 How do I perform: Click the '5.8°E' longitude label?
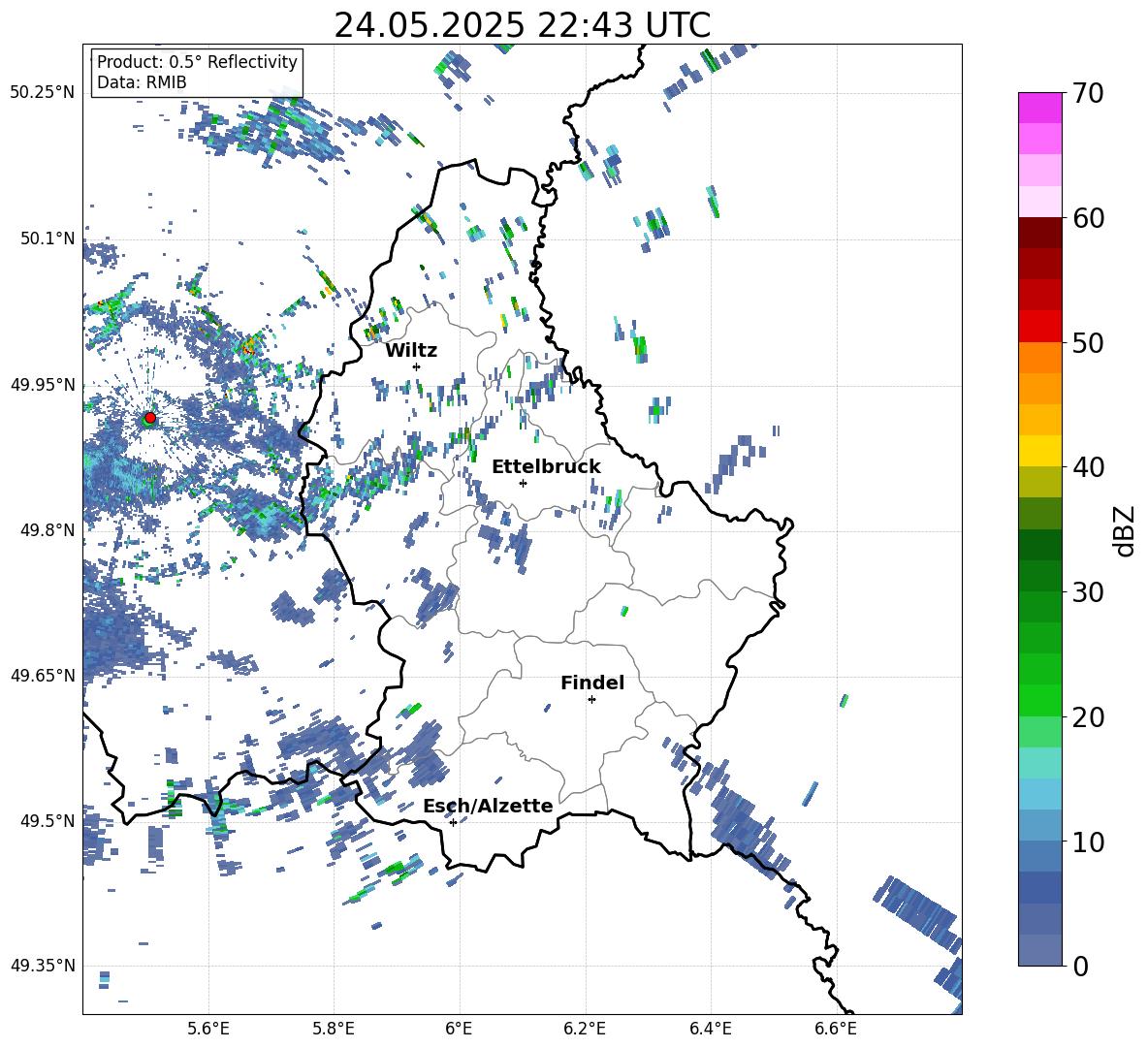click(x=334, y=1029)
